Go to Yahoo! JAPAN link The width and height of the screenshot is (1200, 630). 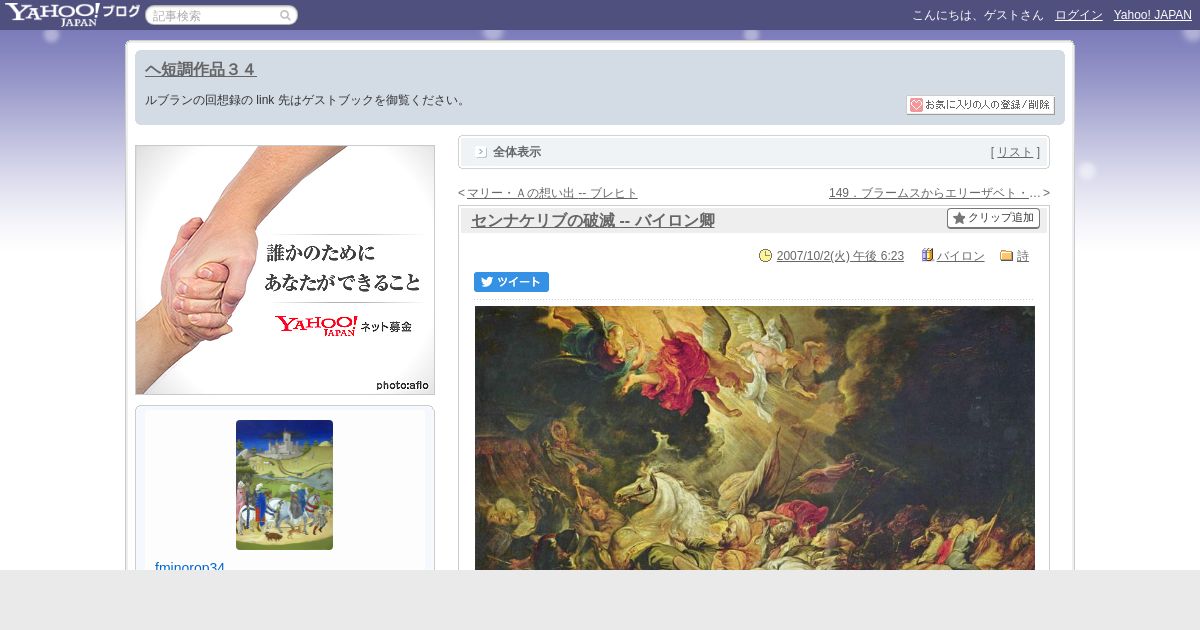tap(1152, 15)
